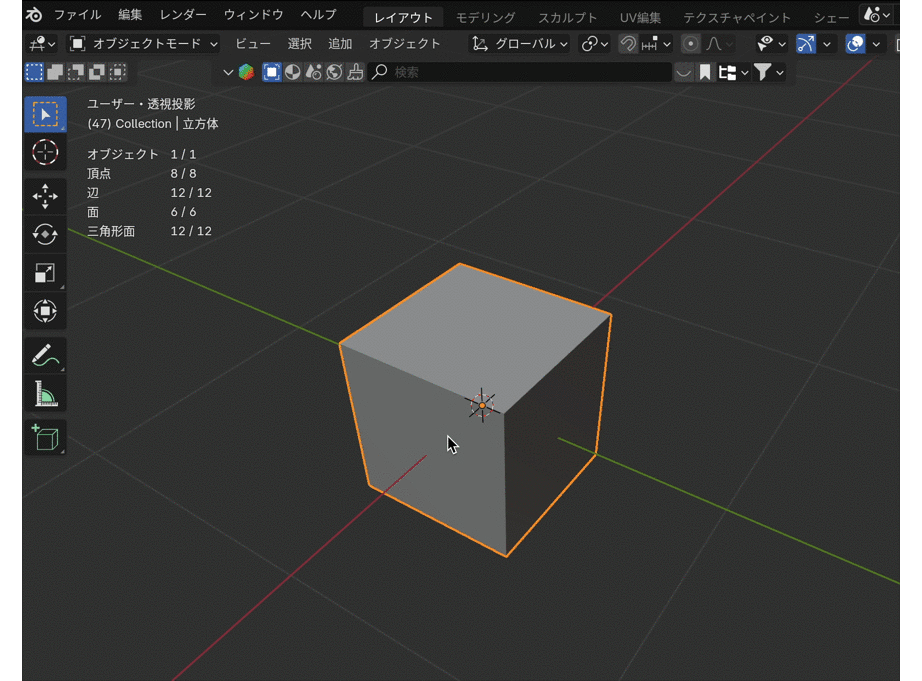
Task: Click the ユーザー・透視投影 view label
Action: (x=141, y=104)
